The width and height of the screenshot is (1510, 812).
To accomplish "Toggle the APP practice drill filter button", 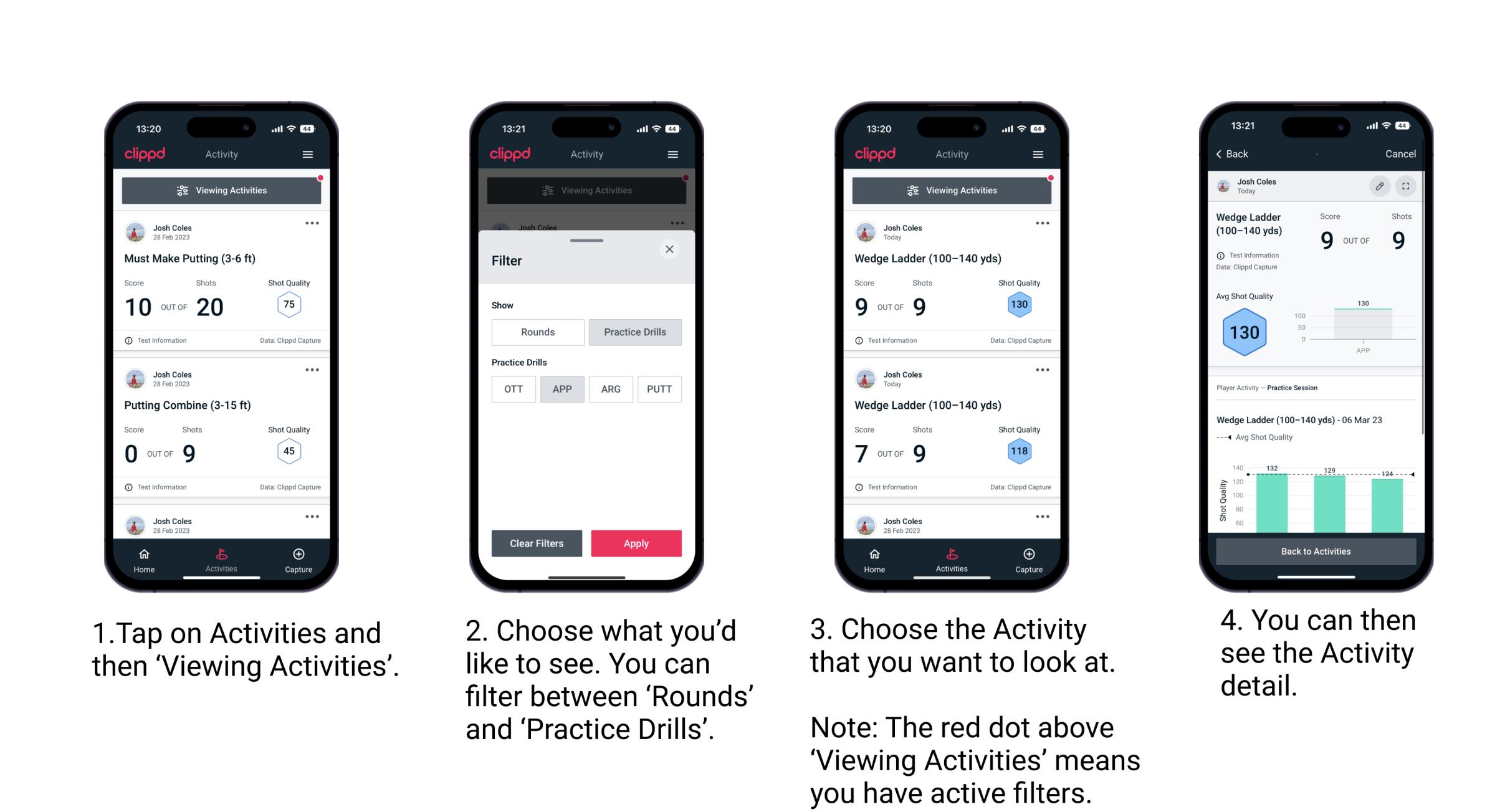I will 562,389.
